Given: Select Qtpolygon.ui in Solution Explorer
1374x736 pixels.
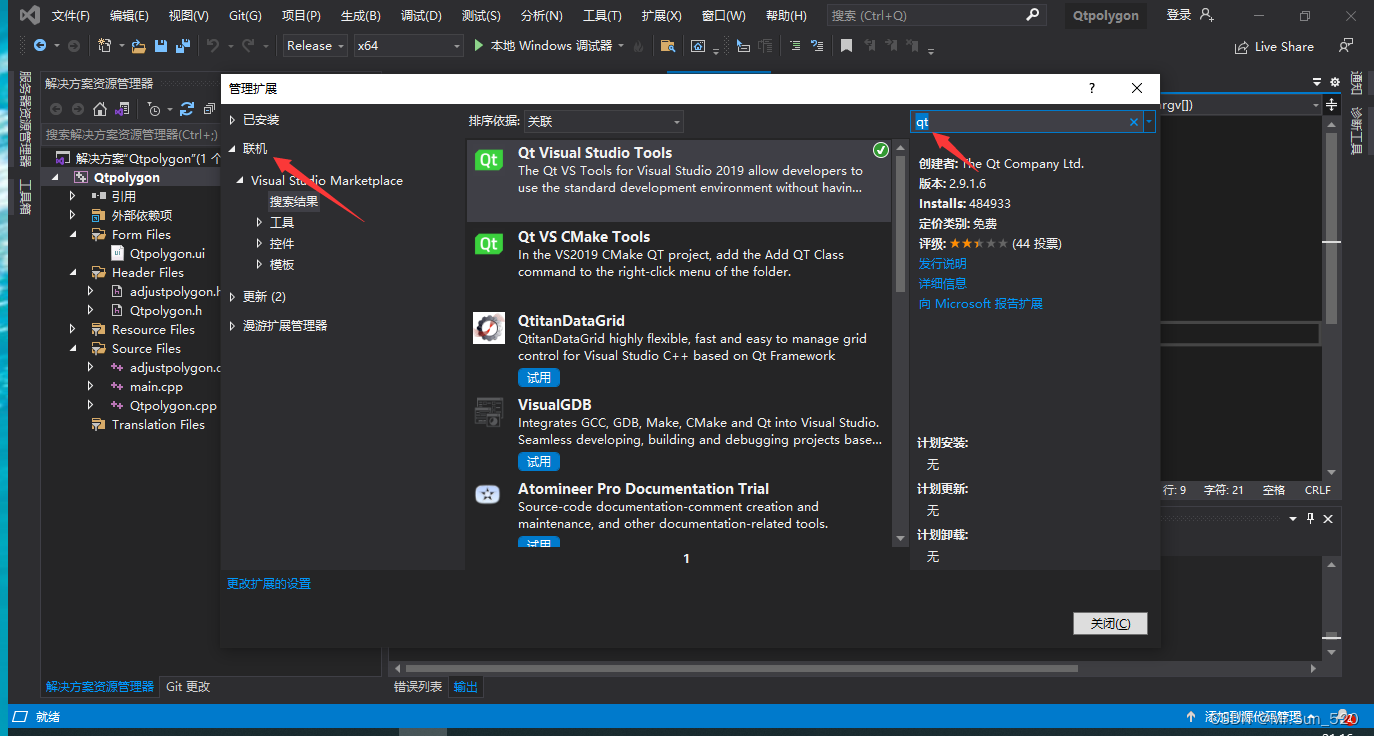Looking at the screenshot, I should point(167,254).
